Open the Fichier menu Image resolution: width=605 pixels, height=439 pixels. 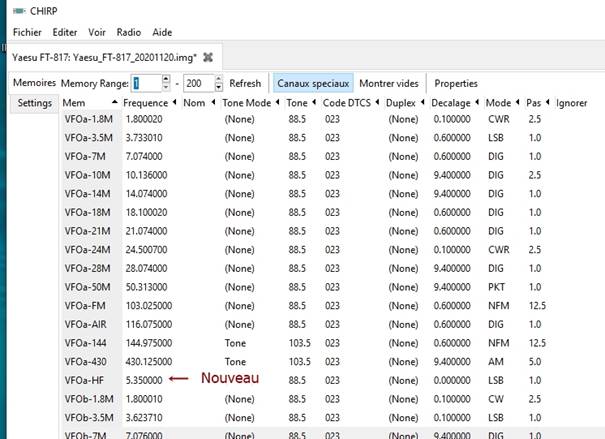[x=27, y=32]
